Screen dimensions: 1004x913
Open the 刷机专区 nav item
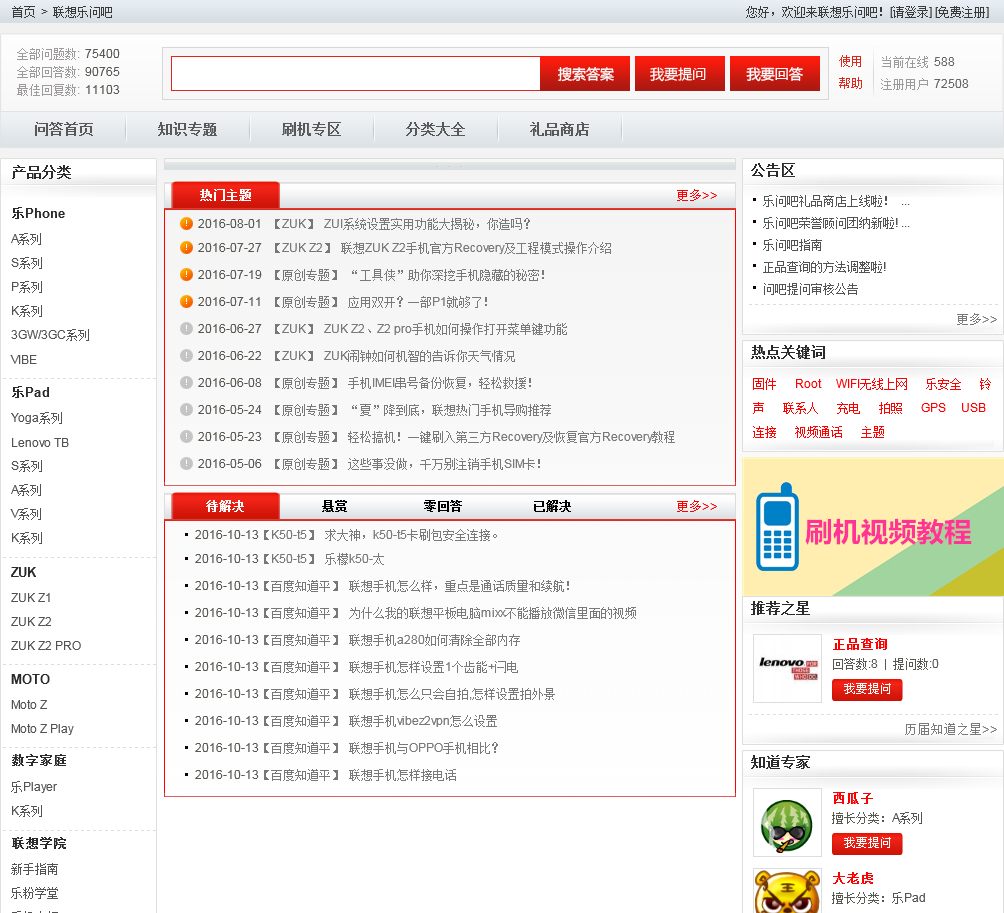[x=311, y=129]
